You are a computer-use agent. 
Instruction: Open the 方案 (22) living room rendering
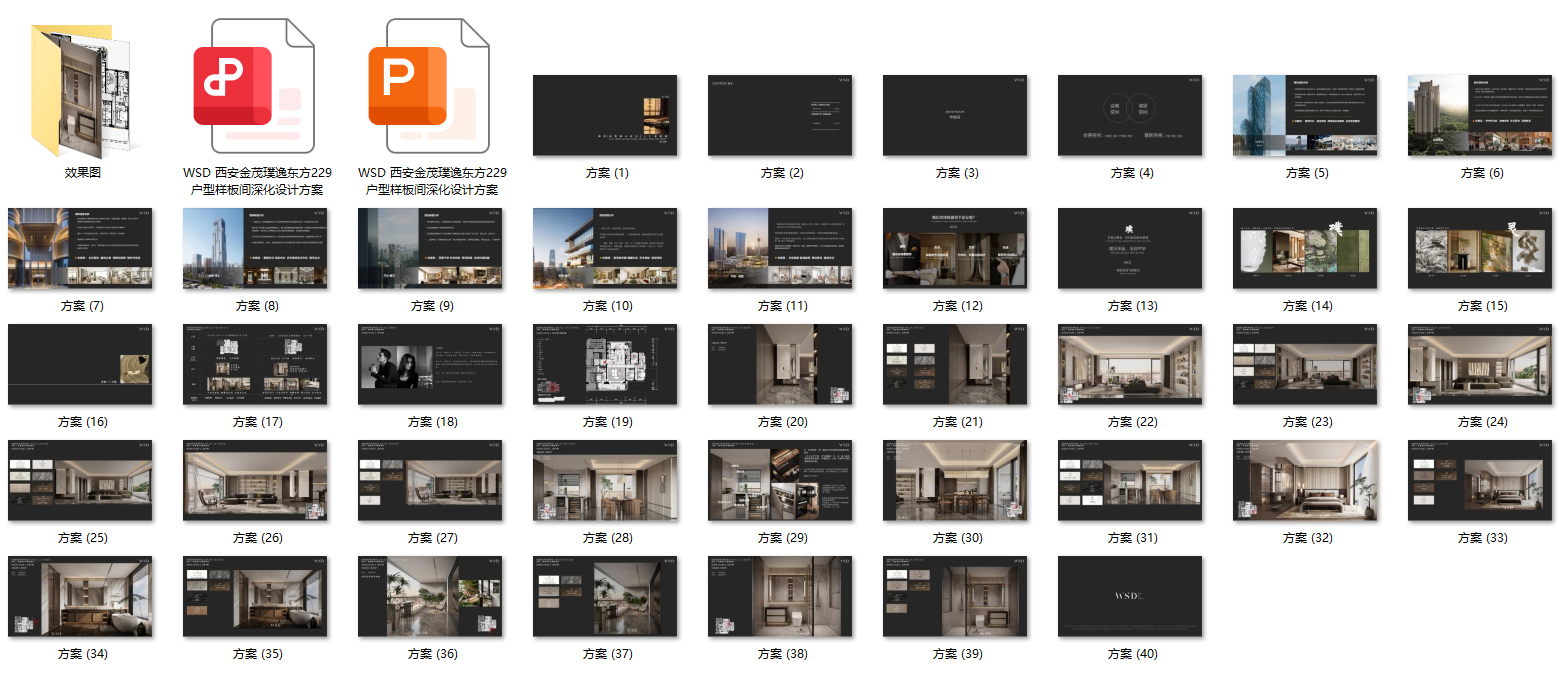tap(1129, 364)
